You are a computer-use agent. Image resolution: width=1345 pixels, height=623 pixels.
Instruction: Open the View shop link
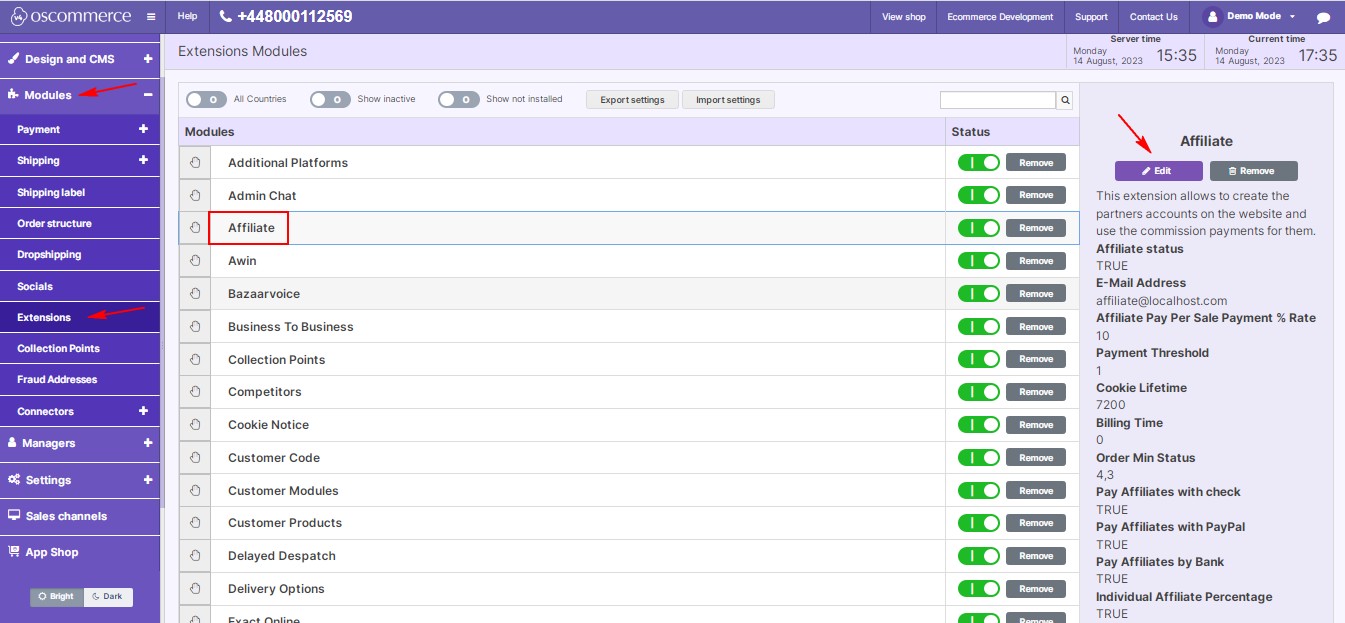(x=904, y=17)
